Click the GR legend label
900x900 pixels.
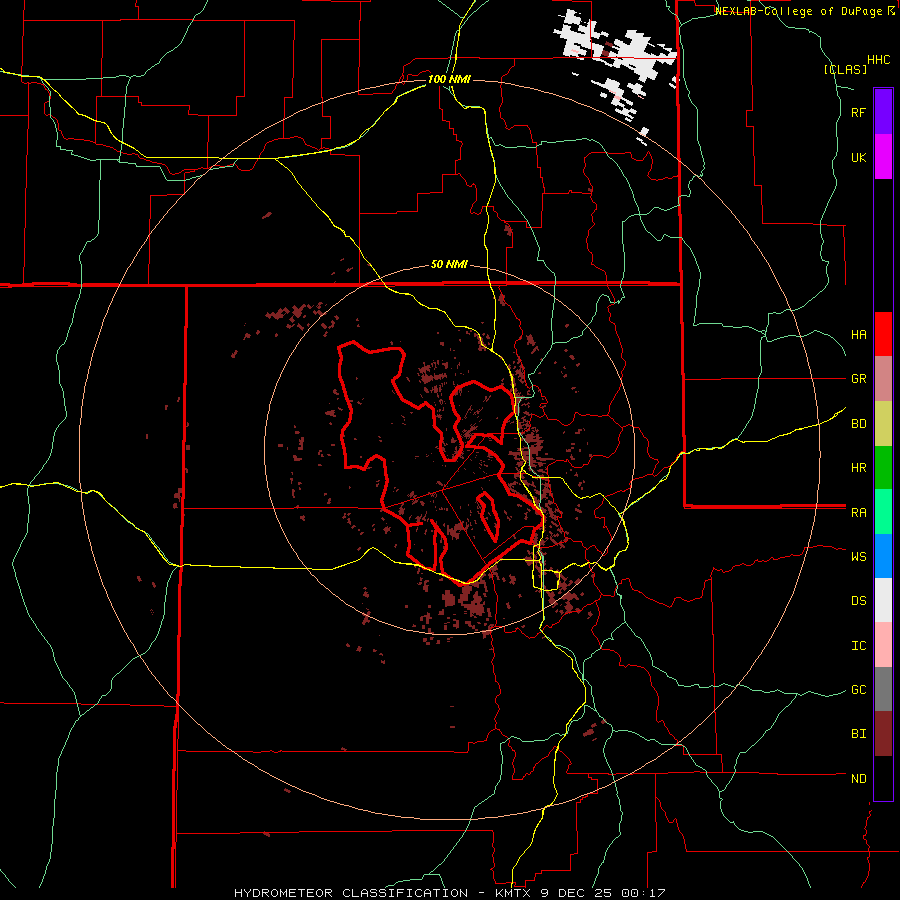858,379
